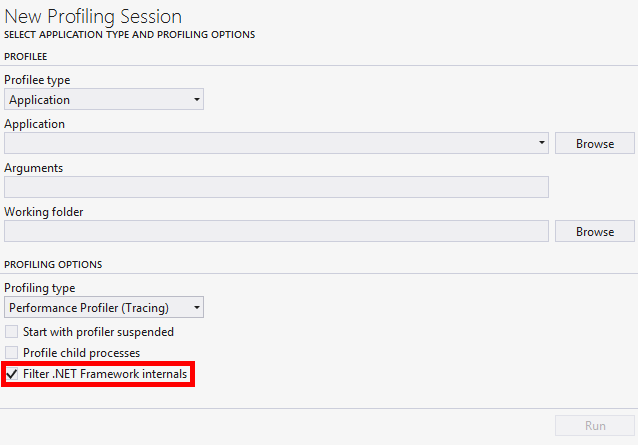Browse for the application executable
638x445 pixels.
(x=594, y=143)
